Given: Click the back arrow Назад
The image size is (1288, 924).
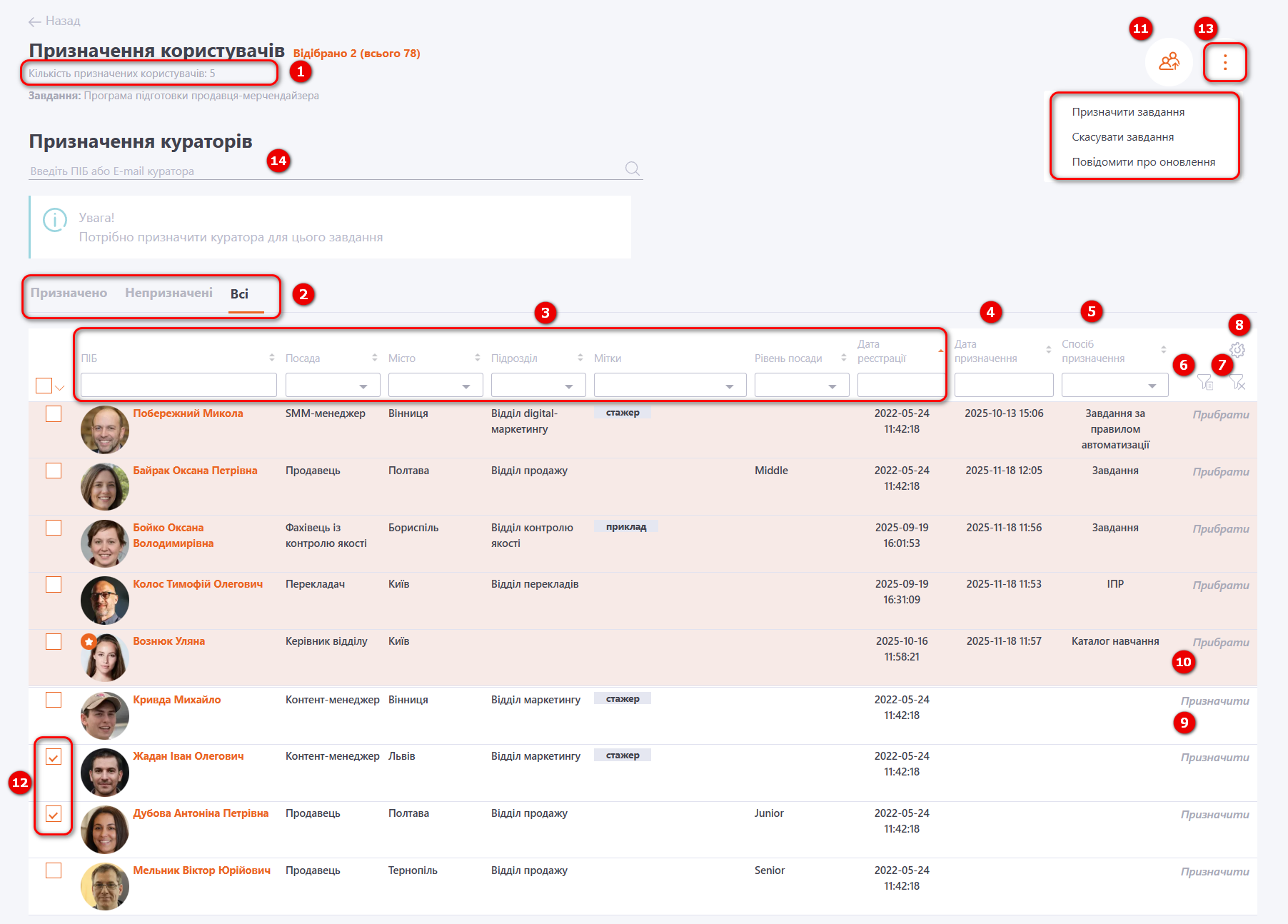Looking at the screenshot, I should [x=54, y=21].
